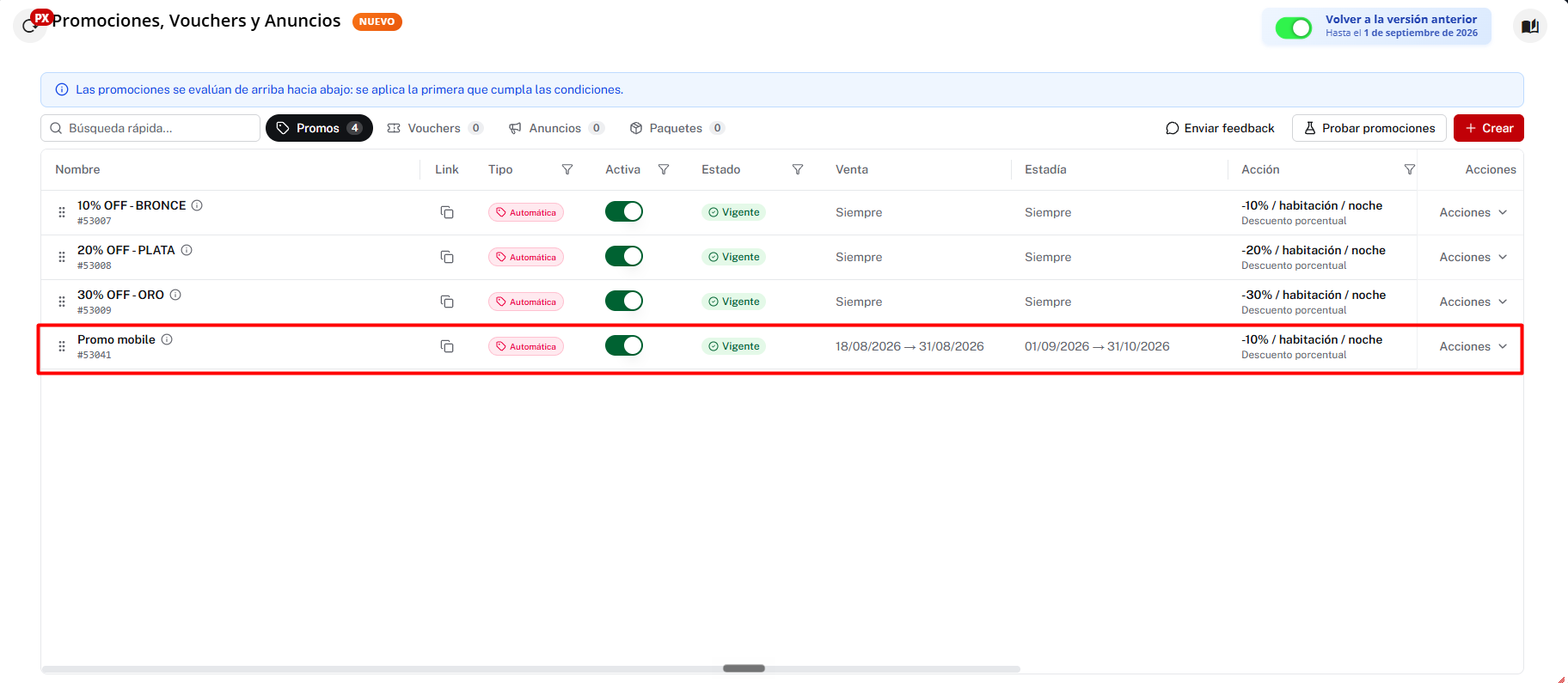This screenshot has width=1568, height=683.
Task: Click sale dates 18/08/2026 → 31/08/2026
Action: coord(910,346)
